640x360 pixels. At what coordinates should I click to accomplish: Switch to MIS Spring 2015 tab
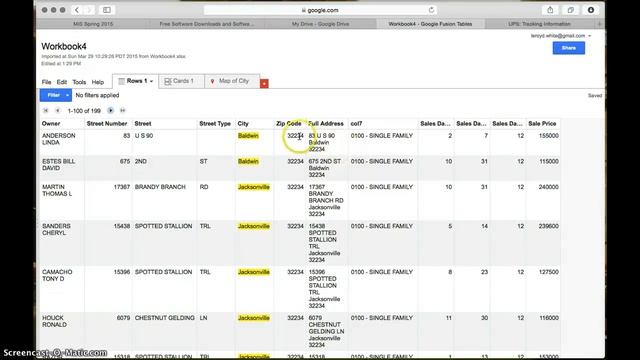tap(93, 24)
